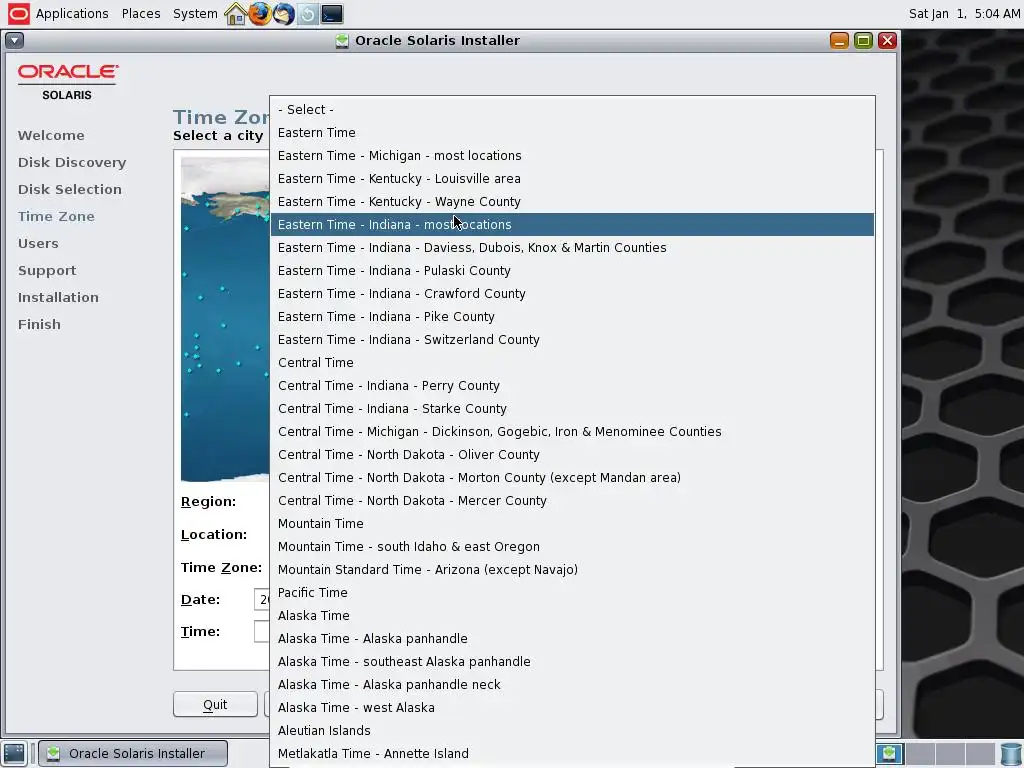
Task: Select Central Time - North Dakota - Morton County
Action: [x=572, y=477]
